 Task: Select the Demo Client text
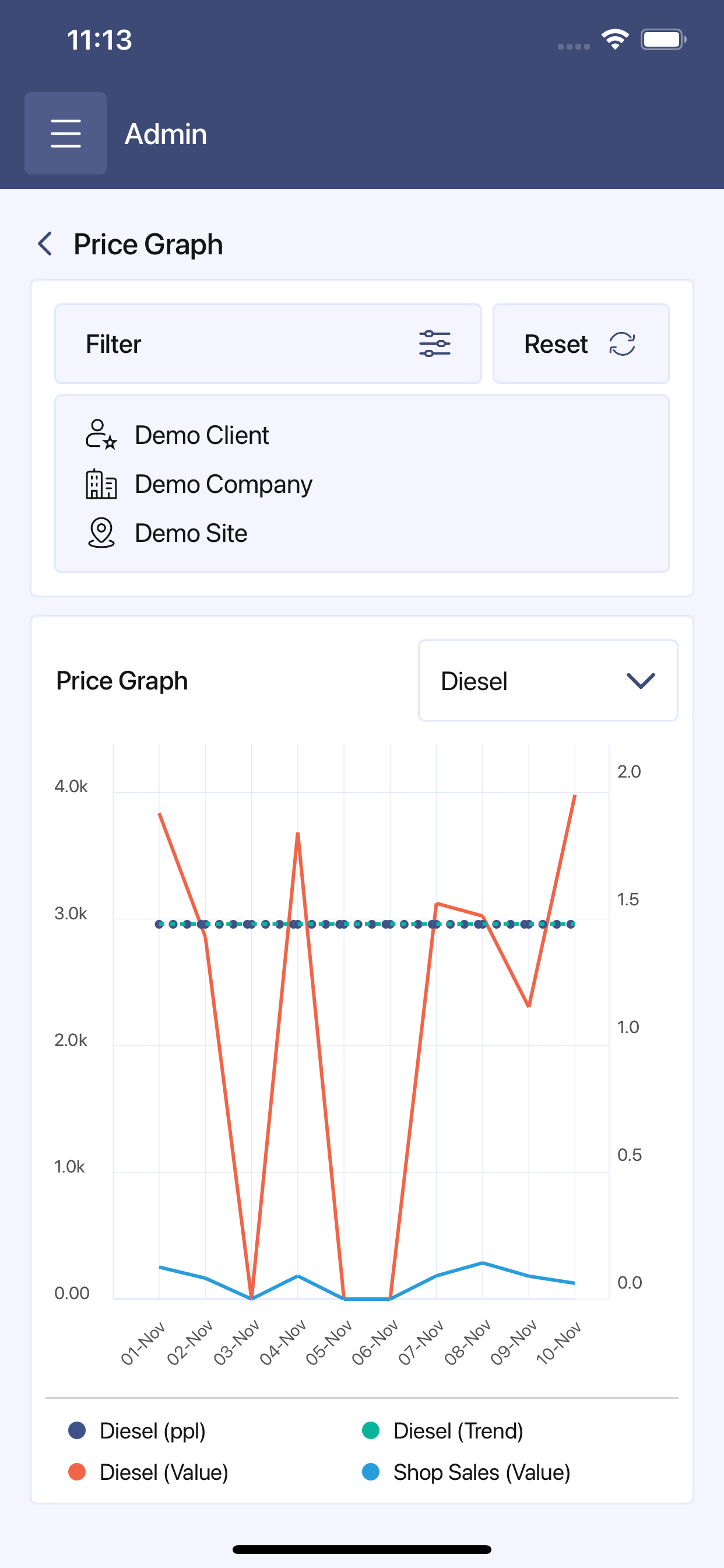[x=201, y=435]
